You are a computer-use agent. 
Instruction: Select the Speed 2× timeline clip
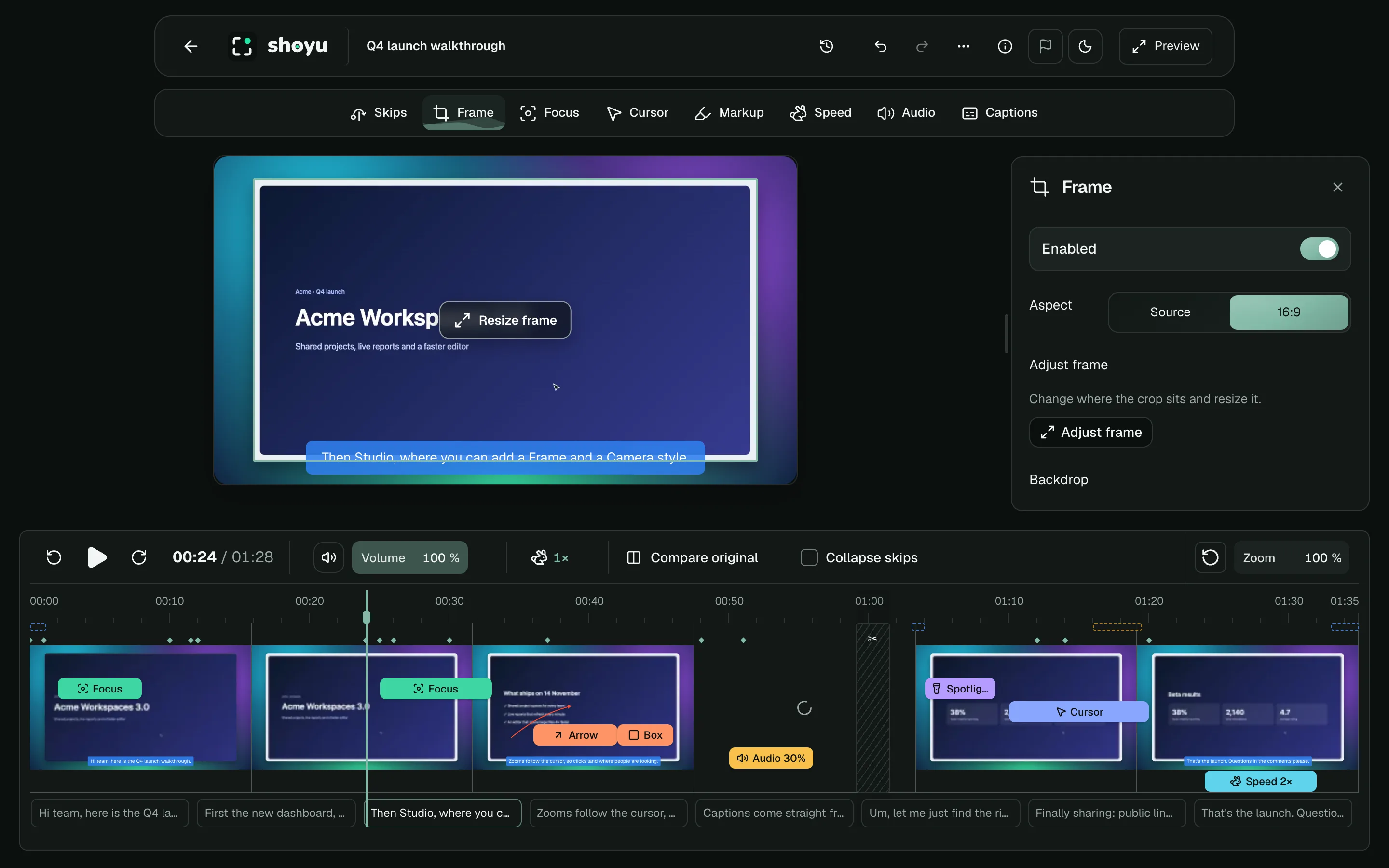pyautogui.click(x=1260, y=781)
